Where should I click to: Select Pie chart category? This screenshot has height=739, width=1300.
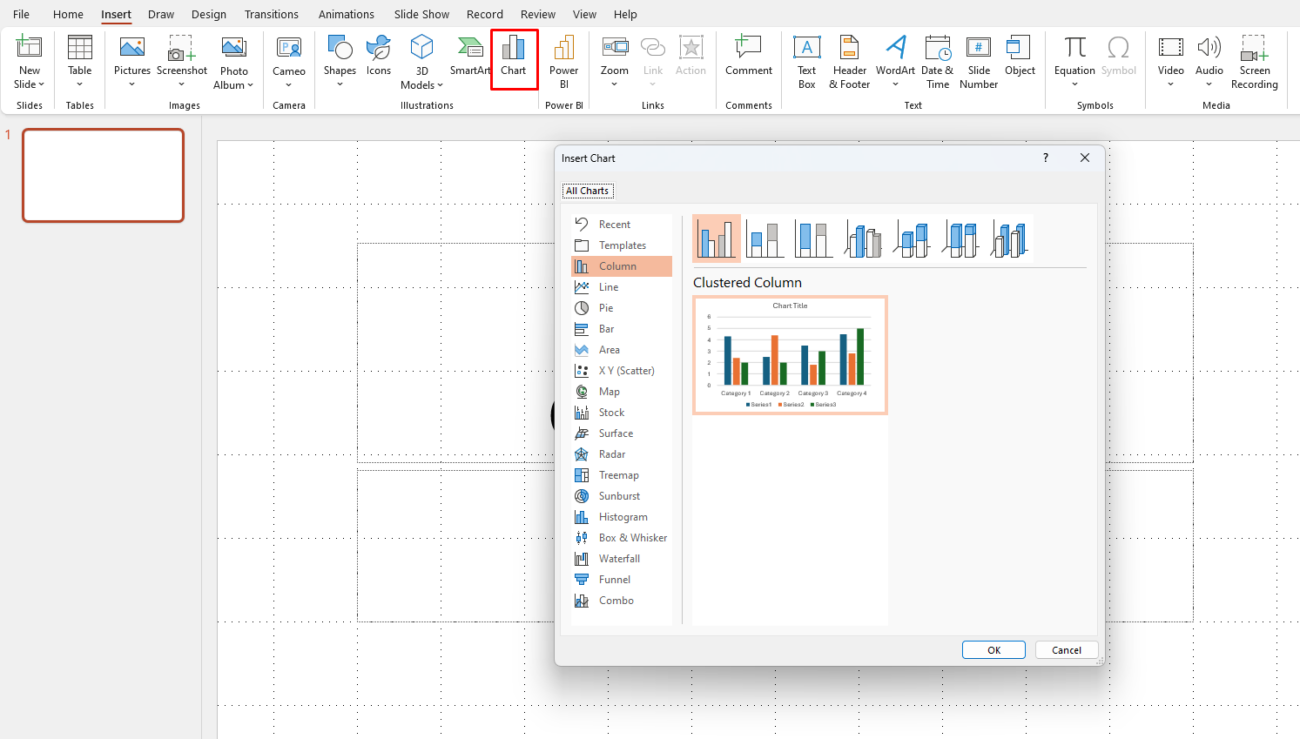pyautogui.click(x=621, y=308)
